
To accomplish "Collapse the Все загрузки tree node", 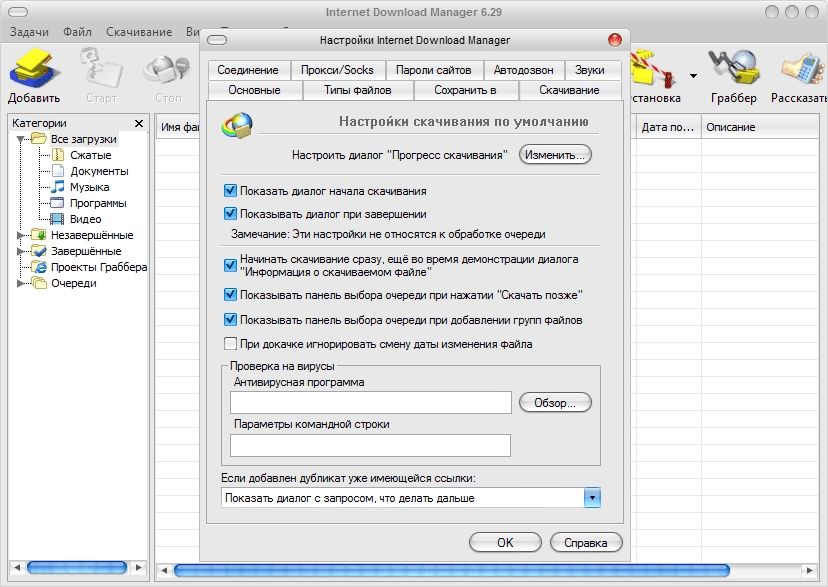I will (x=21, y=139).
